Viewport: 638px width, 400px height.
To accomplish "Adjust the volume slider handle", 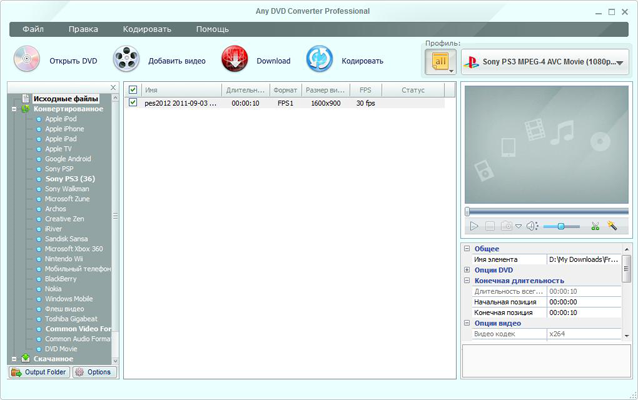I will click(x=561, y=226).
